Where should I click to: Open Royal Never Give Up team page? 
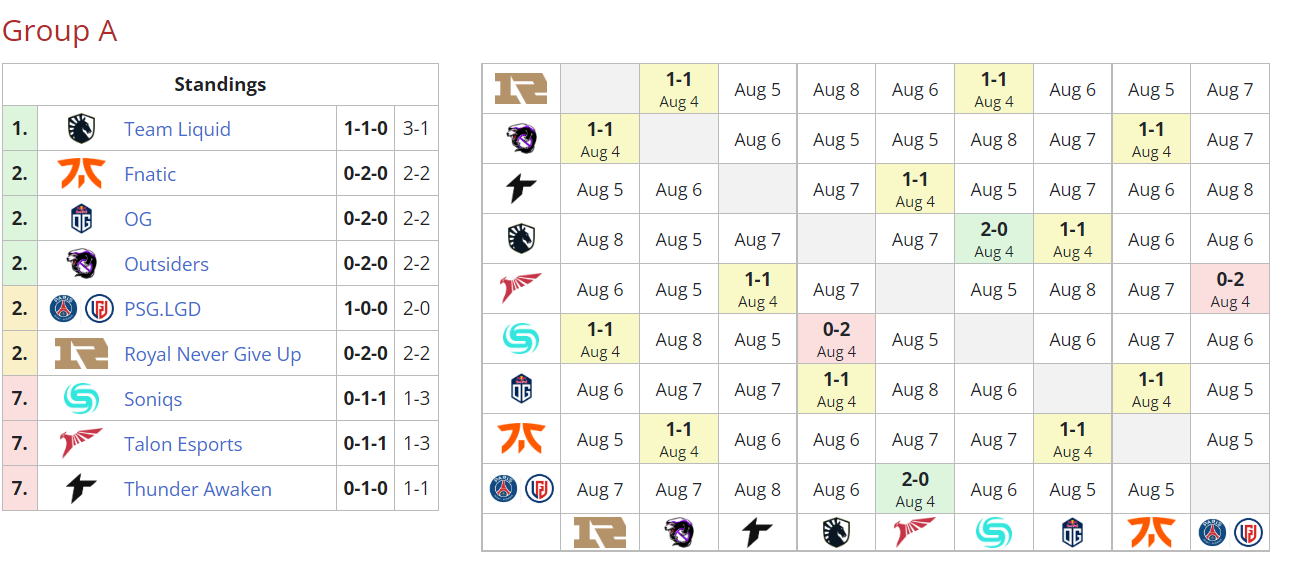pos(212,354)
